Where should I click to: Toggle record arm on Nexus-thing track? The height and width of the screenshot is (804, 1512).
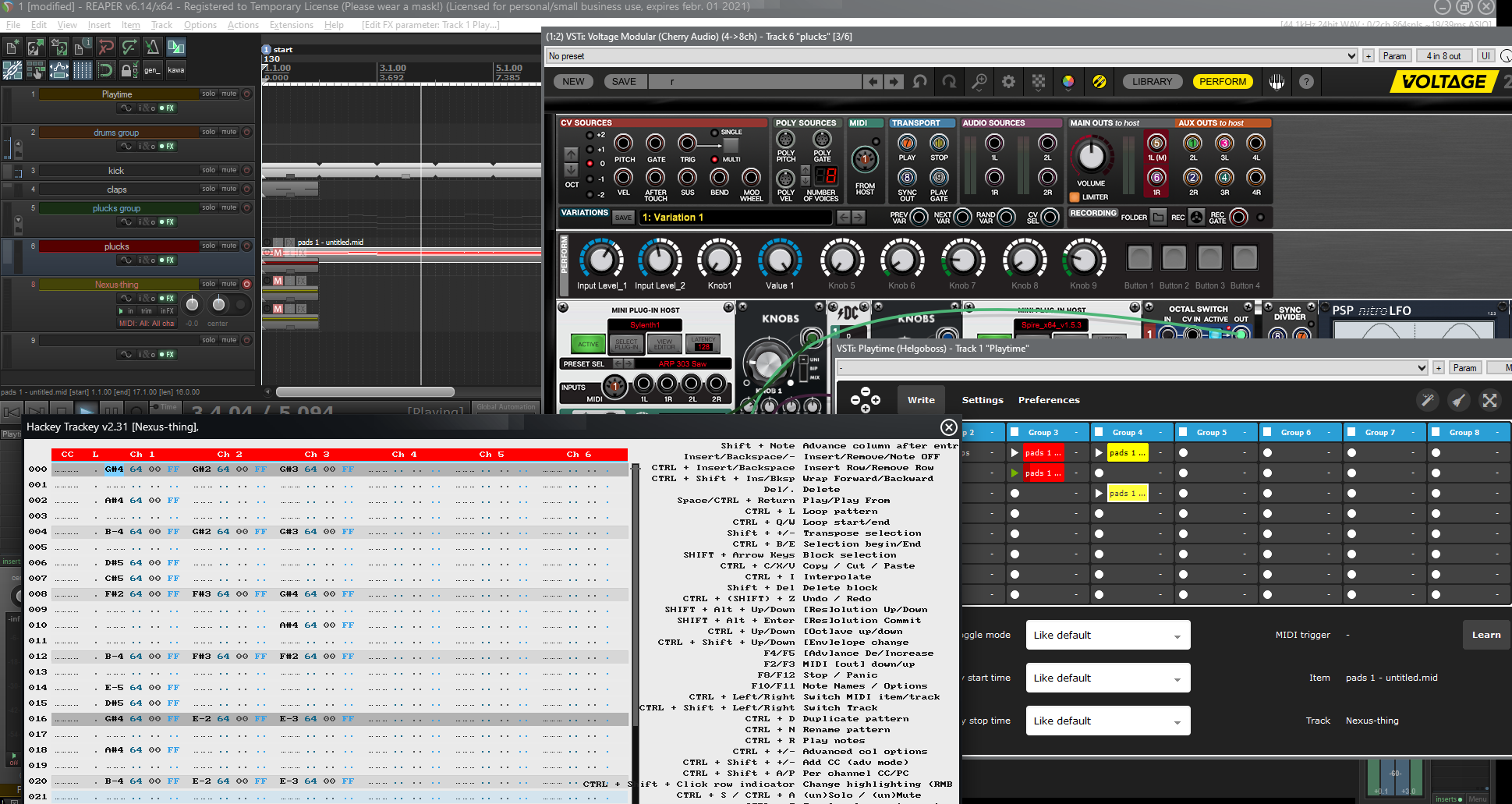[247, 285]
